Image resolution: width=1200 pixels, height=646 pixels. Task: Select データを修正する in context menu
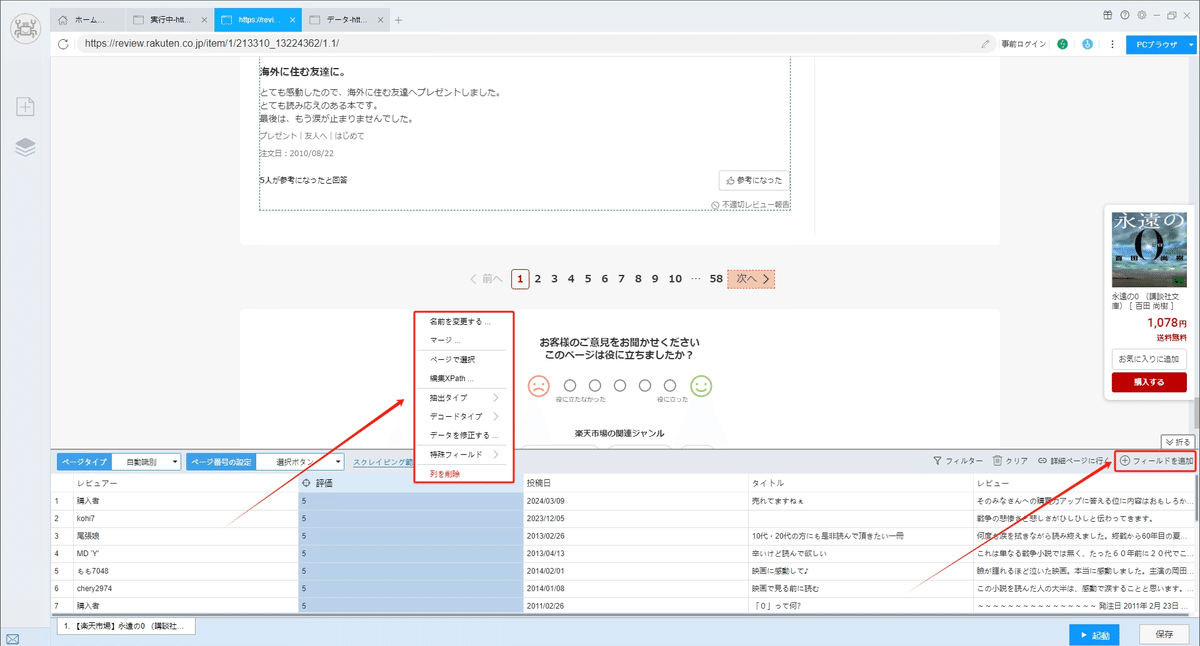point(464,435)
